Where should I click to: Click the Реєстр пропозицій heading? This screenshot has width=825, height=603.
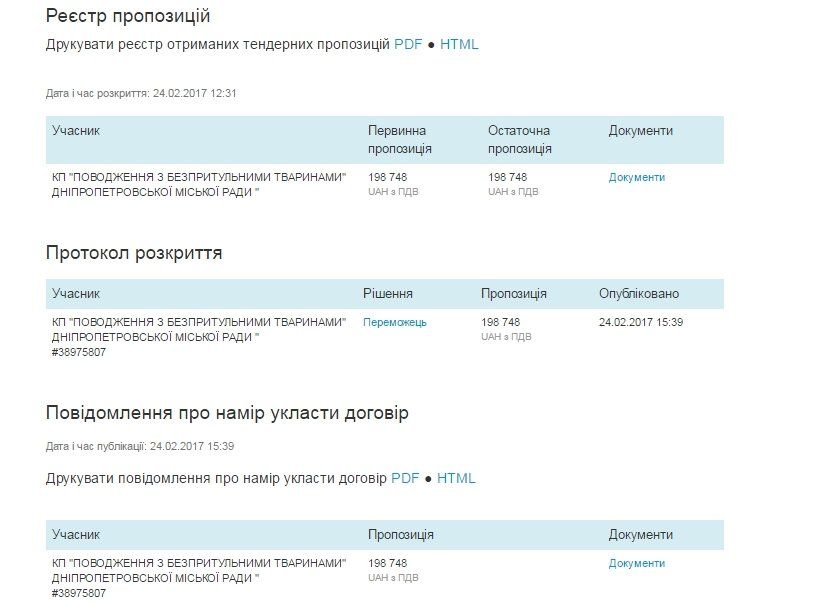pyautogui.click(x=127, y=15)
